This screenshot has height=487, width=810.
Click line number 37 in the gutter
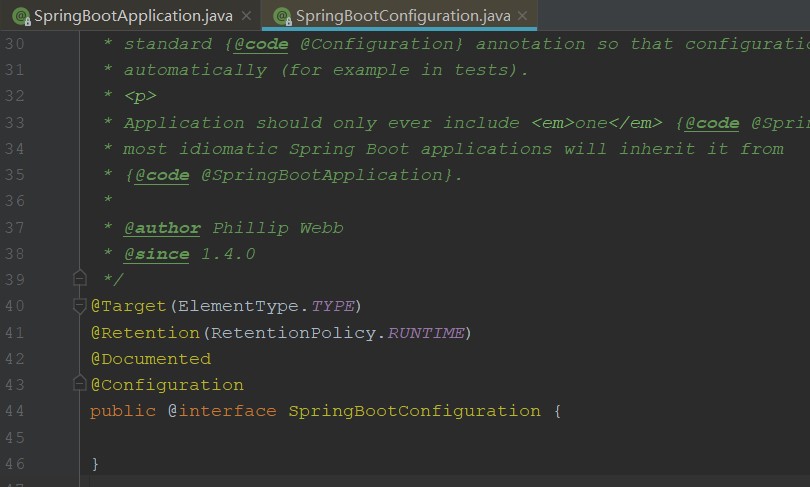(x=14, y=228)
